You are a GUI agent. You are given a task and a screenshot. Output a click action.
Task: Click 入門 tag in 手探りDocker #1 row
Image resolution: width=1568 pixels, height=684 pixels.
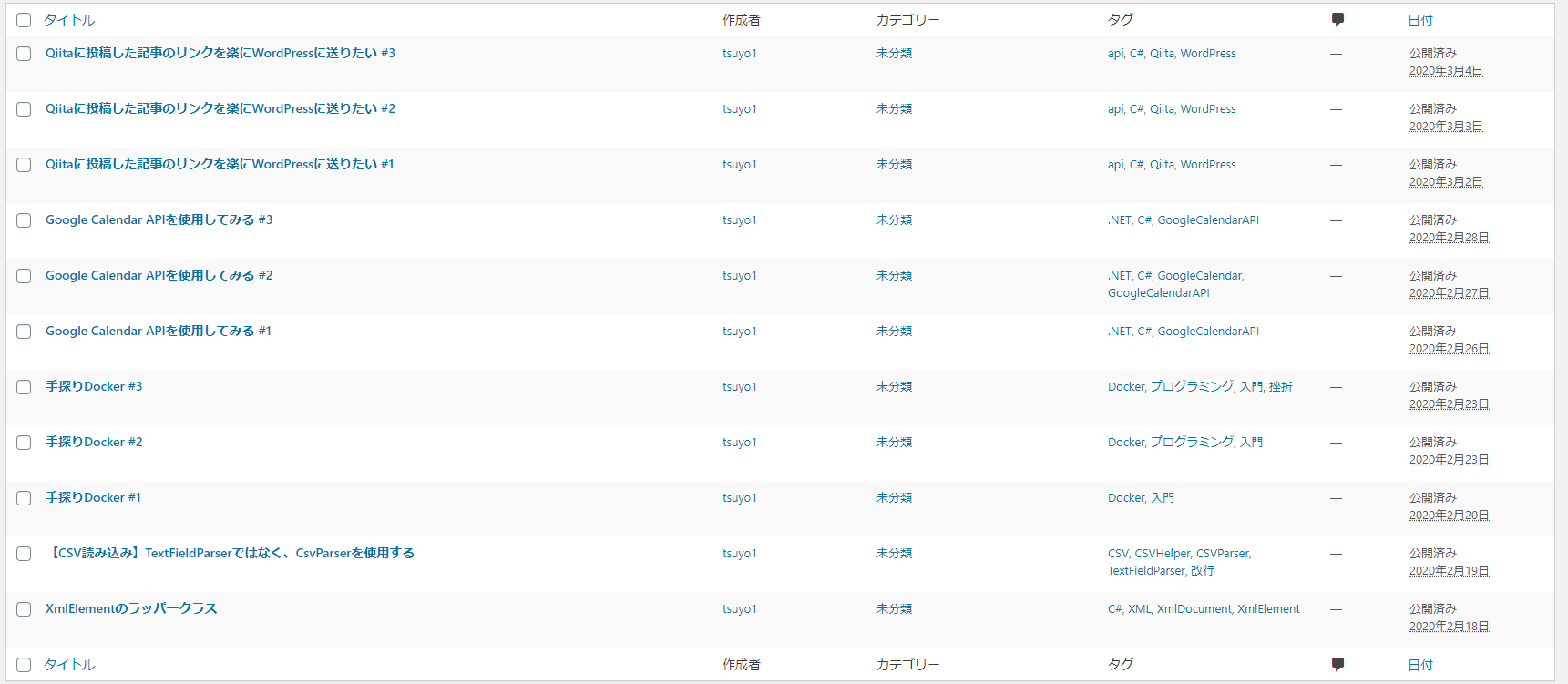point(1163,498)
